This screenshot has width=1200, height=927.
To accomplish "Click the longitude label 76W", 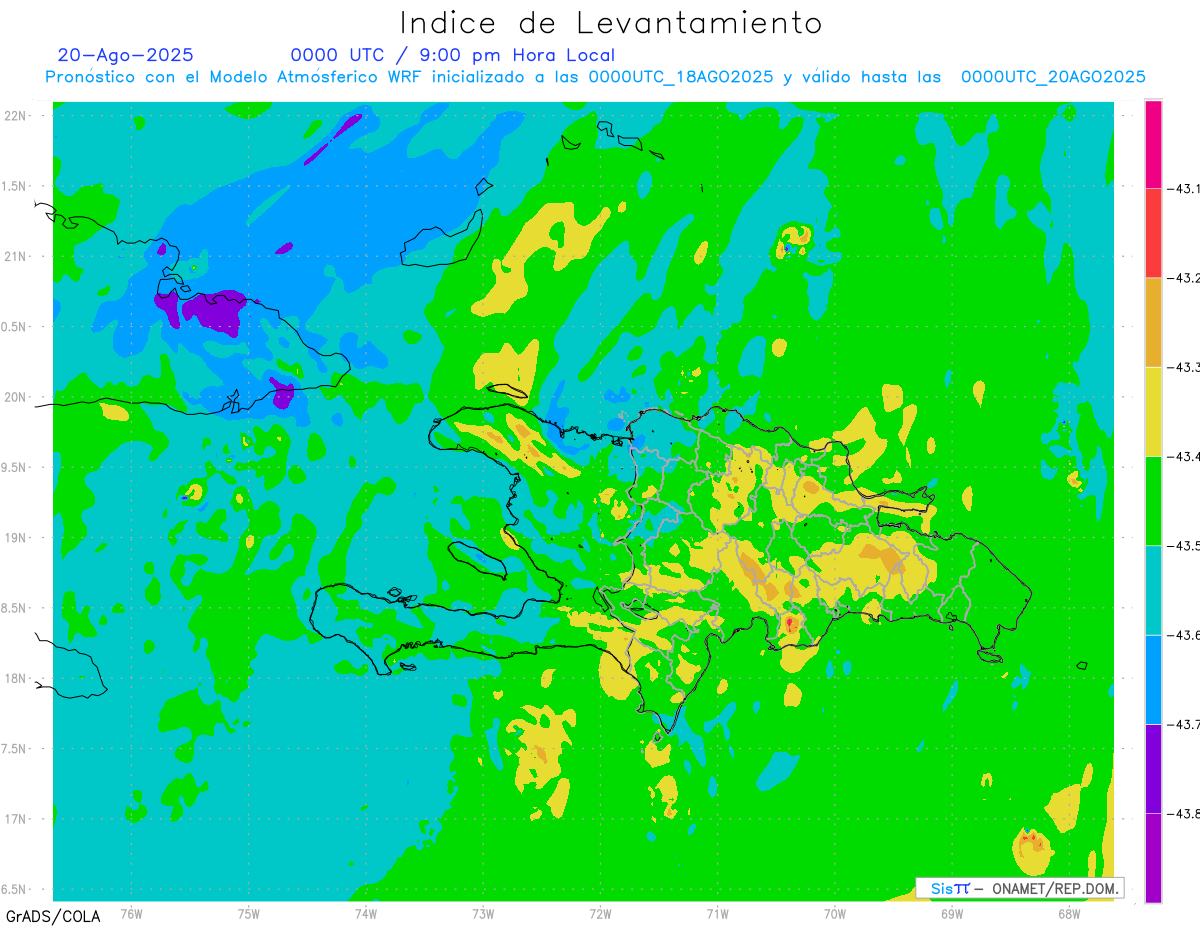I will pyautogui.click(x=131, y=913).
